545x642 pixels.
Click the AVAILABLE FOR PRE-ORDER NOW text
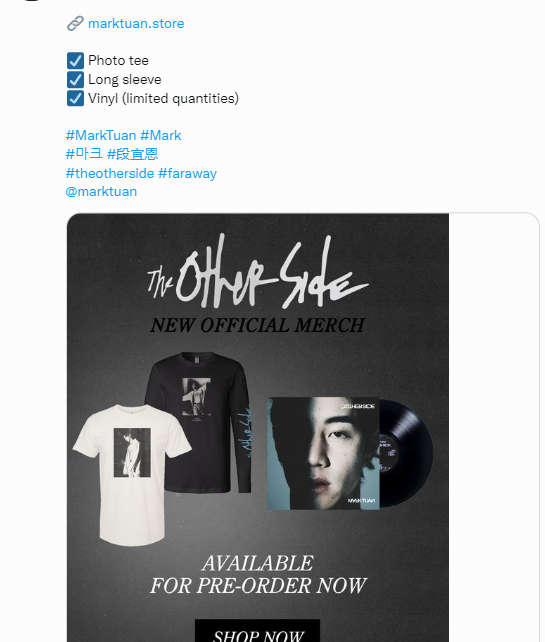click(258, 574)
